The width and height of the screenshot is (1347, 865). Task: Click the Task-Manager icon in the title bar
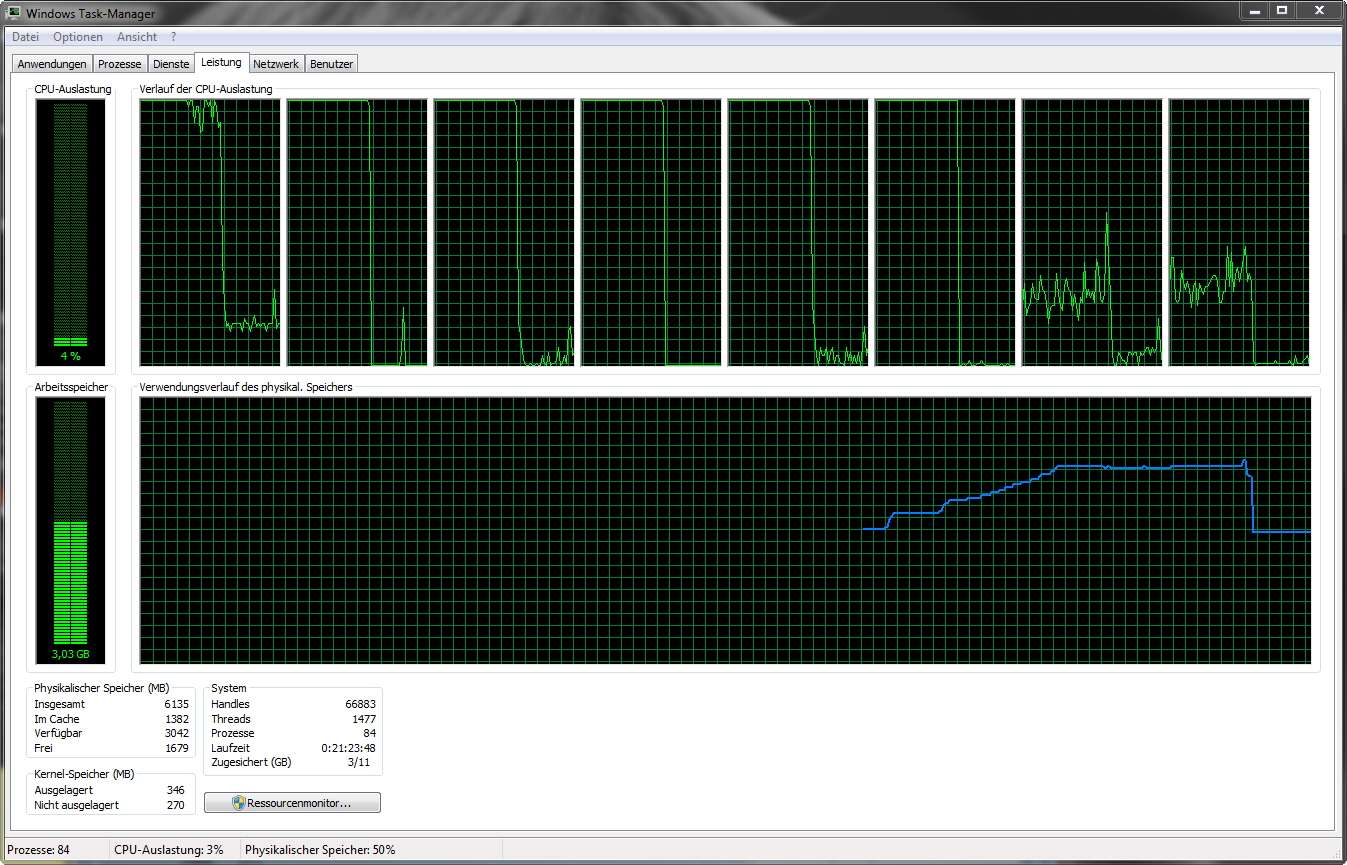[14, 13]
